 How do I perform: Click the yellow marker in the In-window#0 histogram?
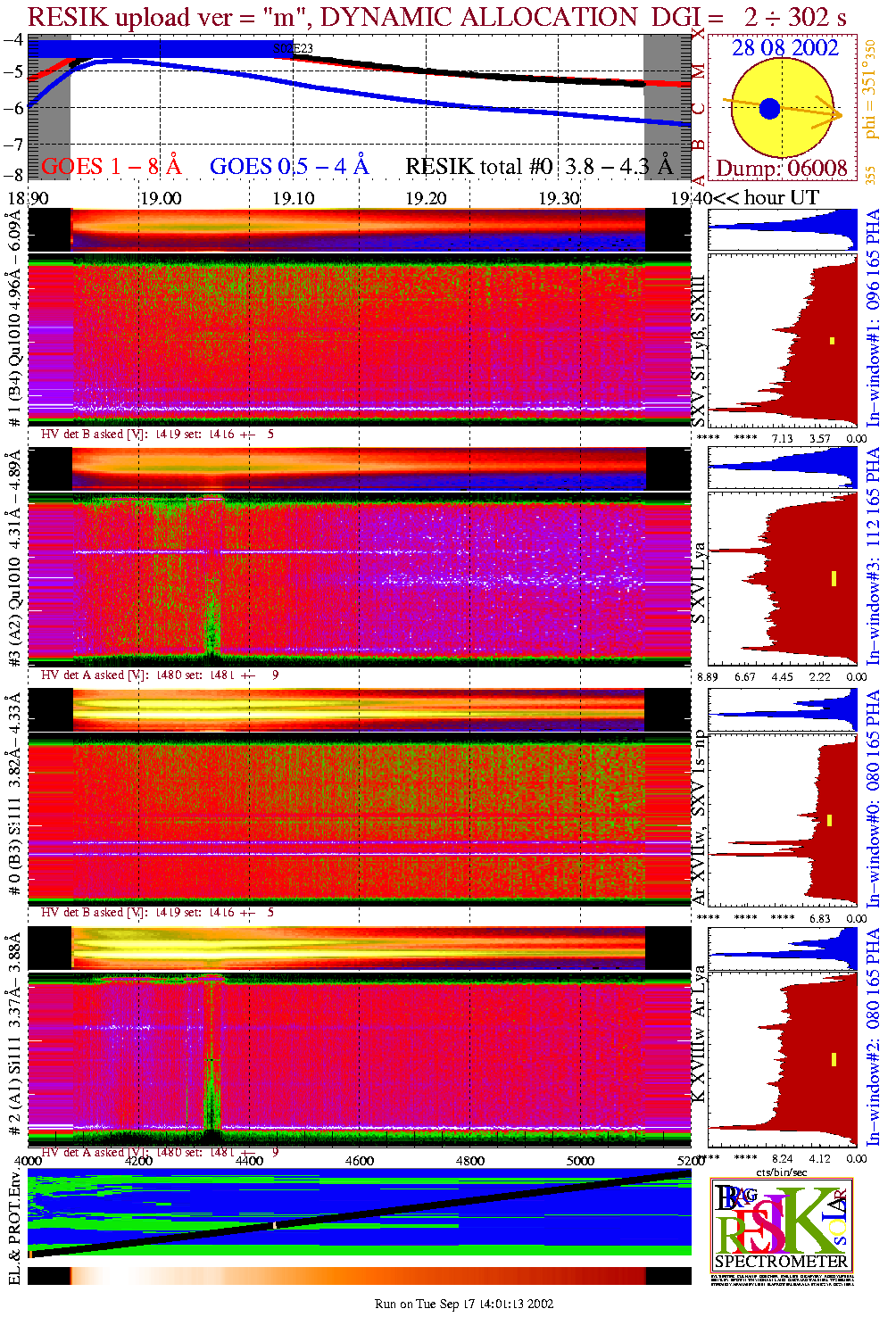coord(830,820)
